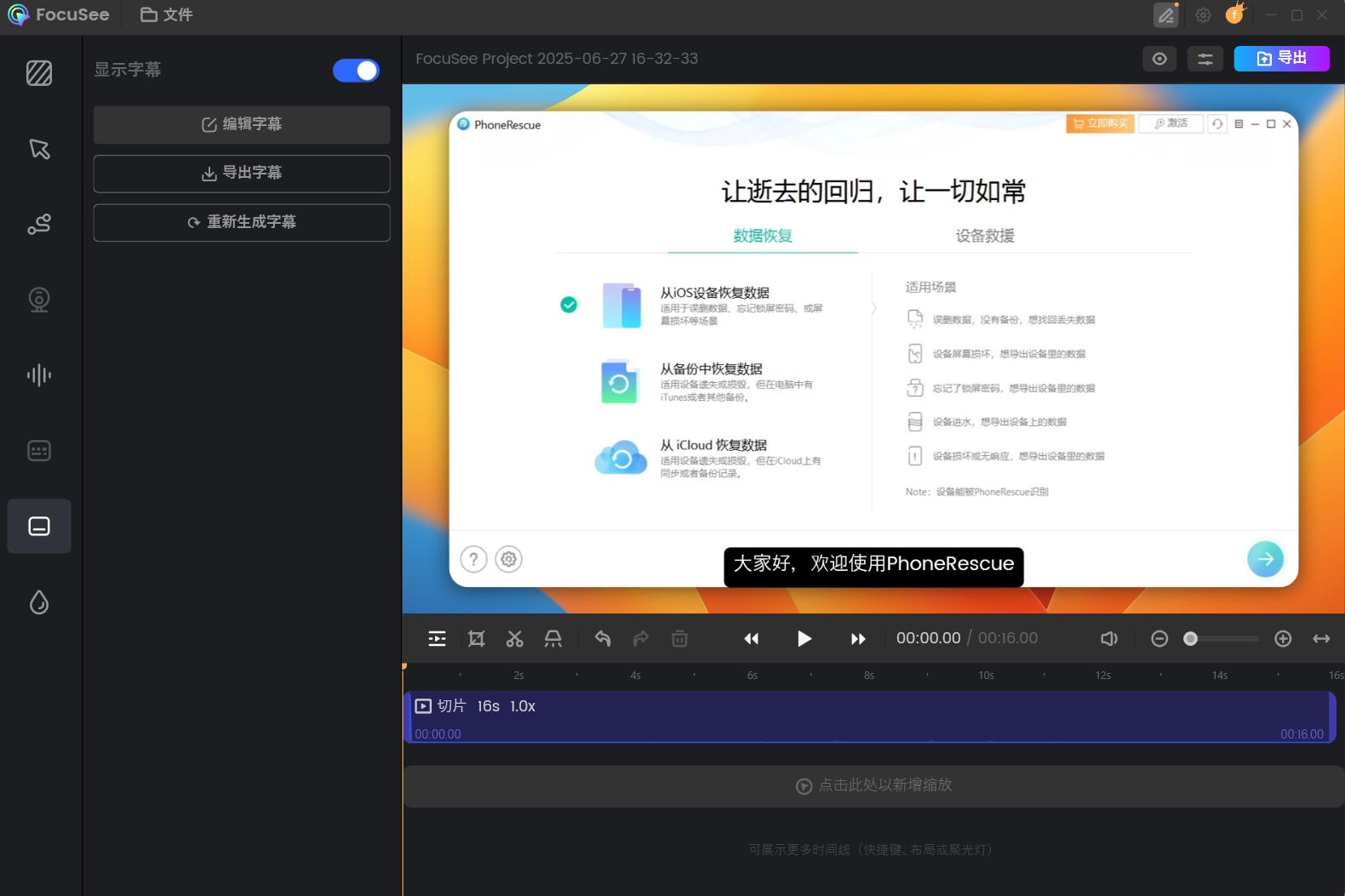This screenshot has width=1345, height=896.
Task: Select 设备救援 tab in PhoneRescue preview
Action: point(985,236)
